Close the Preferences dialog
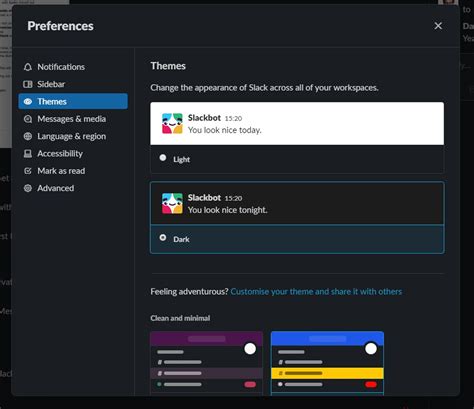The width and height of the screenshot is (474, 409). click(x=438, y=26)
